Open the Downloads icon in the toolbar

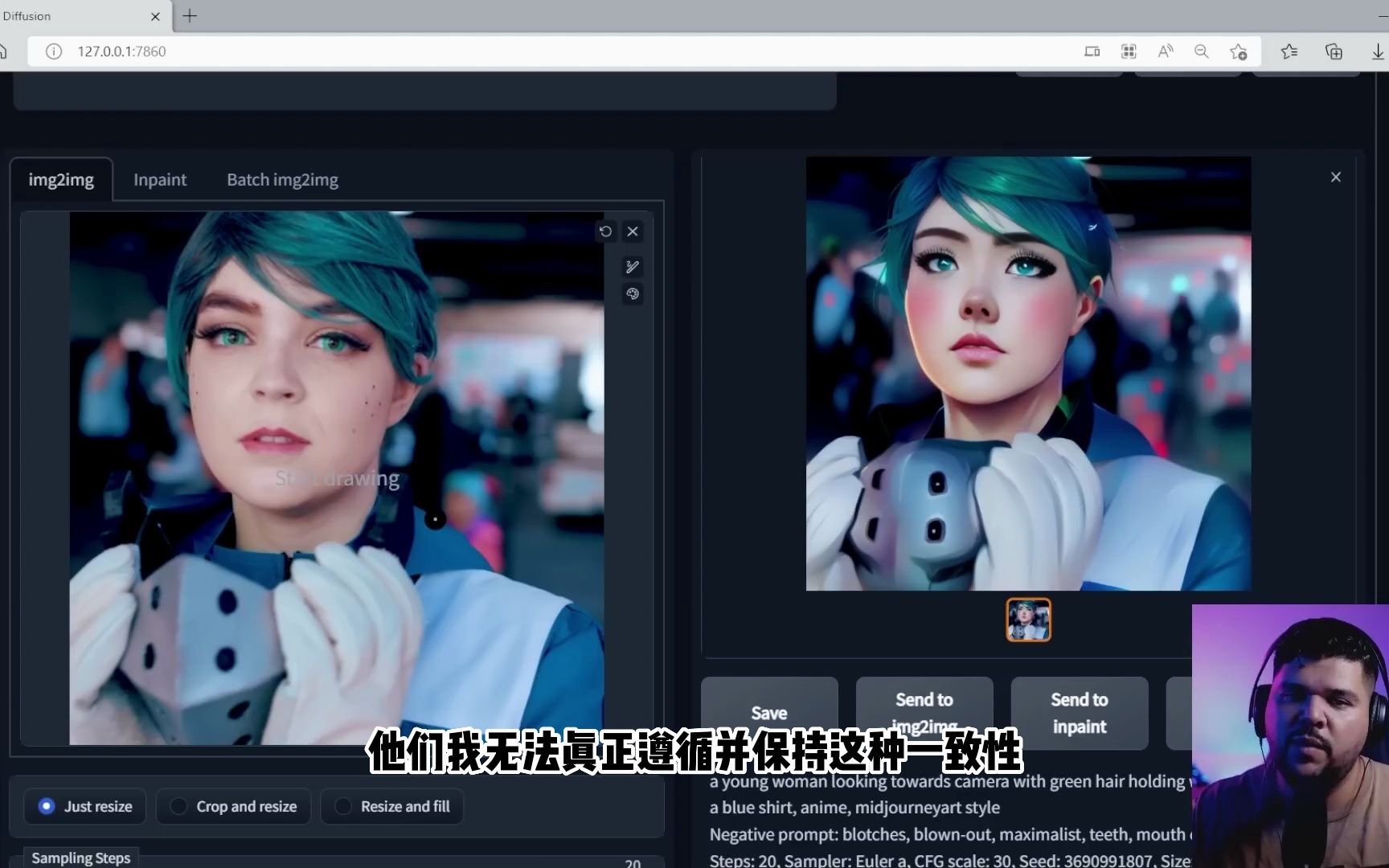coord(1376,51)
